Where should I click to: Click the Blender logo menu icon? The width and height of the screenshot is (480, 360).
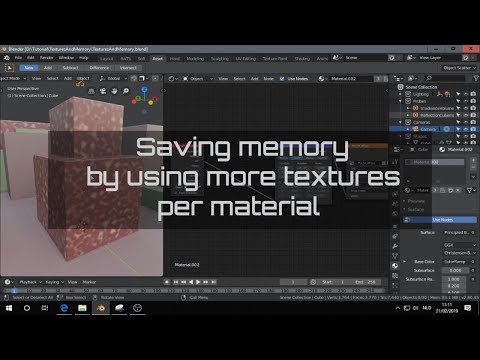tap(6, 58)
